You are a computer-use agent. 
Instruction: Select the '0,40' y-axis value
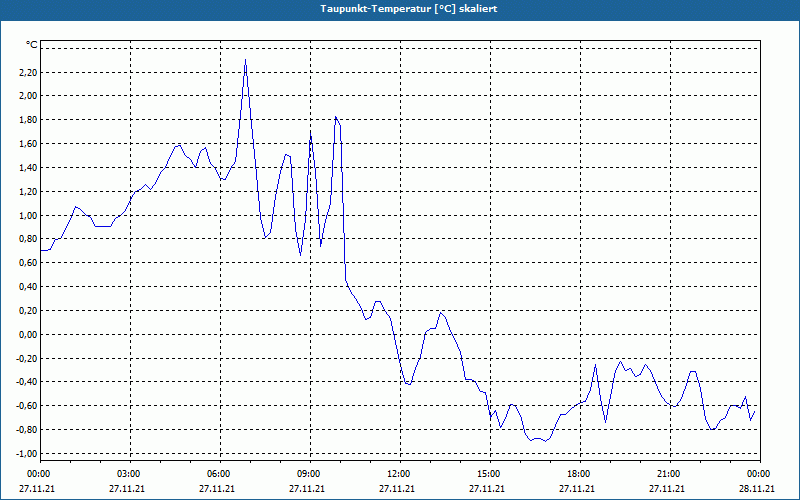point(27,287)
